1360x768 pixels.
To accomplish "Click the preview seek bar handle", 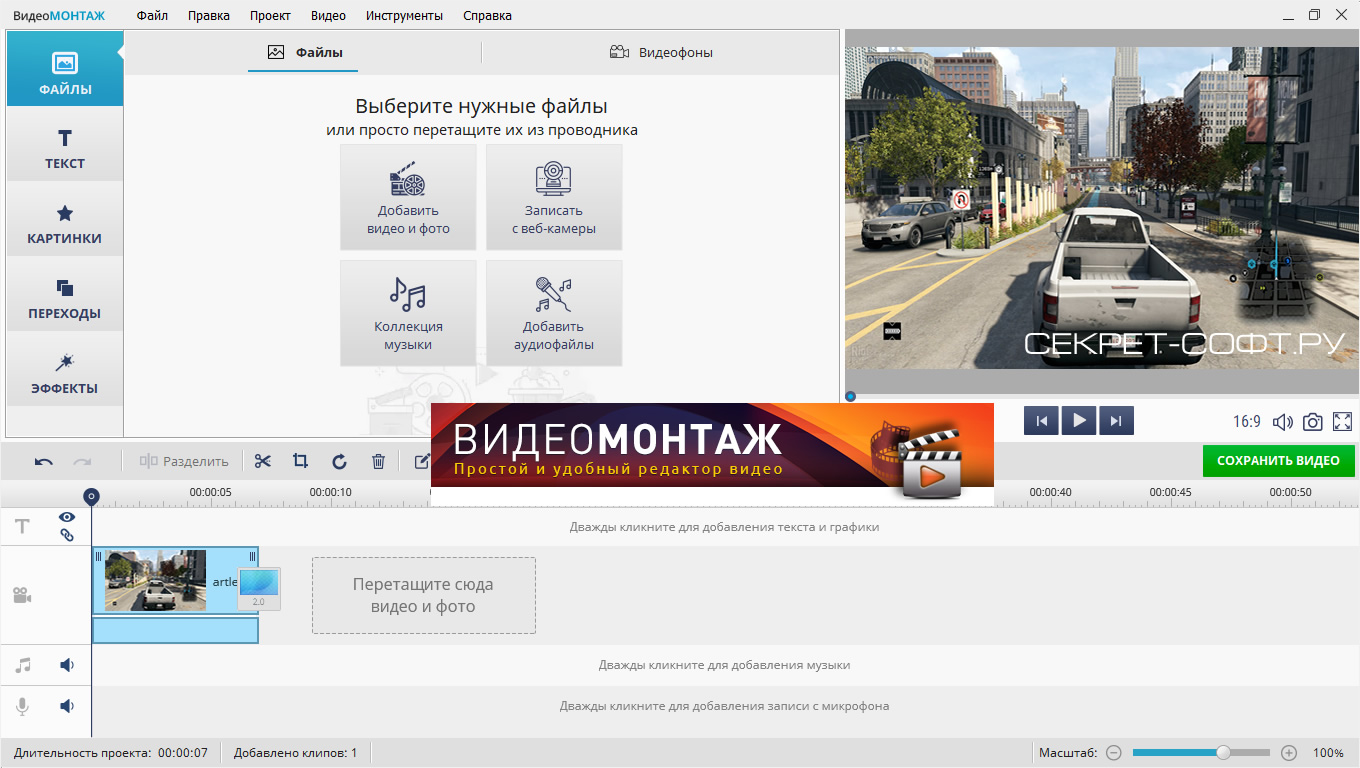I will coord(850,397).
